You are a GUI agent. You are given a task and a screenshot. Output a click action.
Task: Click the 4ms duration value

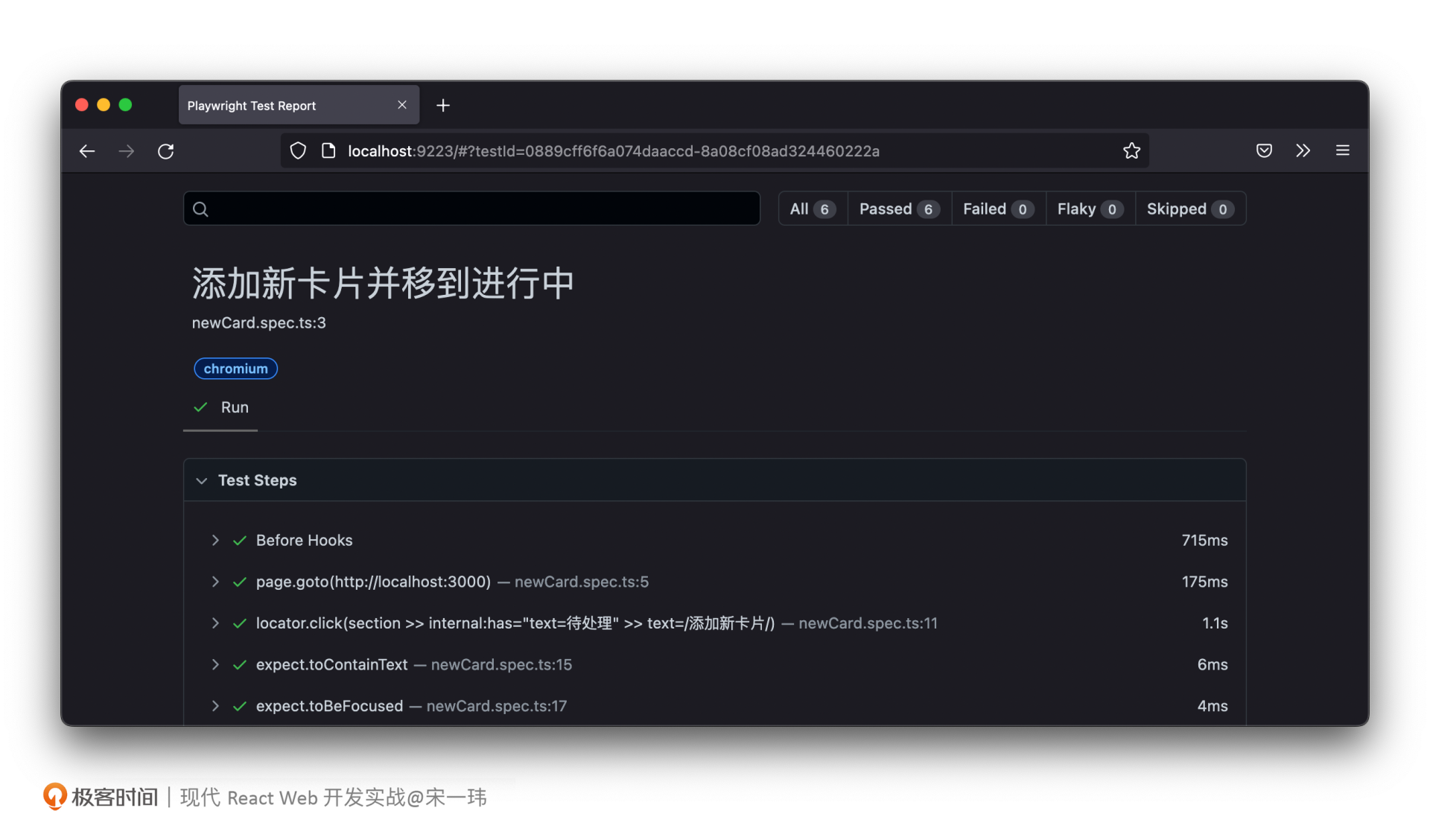[x=1213, y=706]
